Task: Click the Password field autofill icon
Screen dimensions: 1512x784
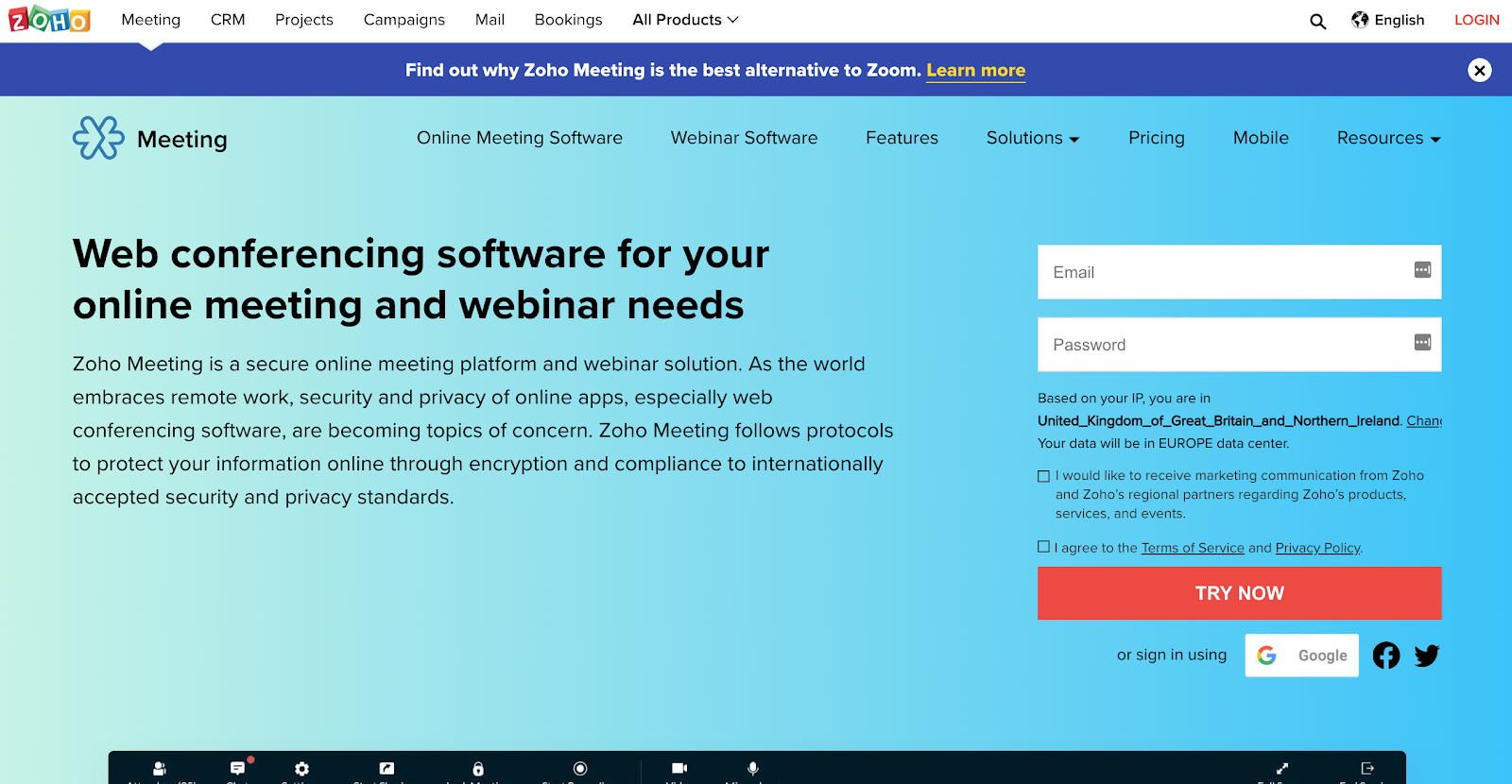Action: pyautogui.click(x=1422, y=342)
